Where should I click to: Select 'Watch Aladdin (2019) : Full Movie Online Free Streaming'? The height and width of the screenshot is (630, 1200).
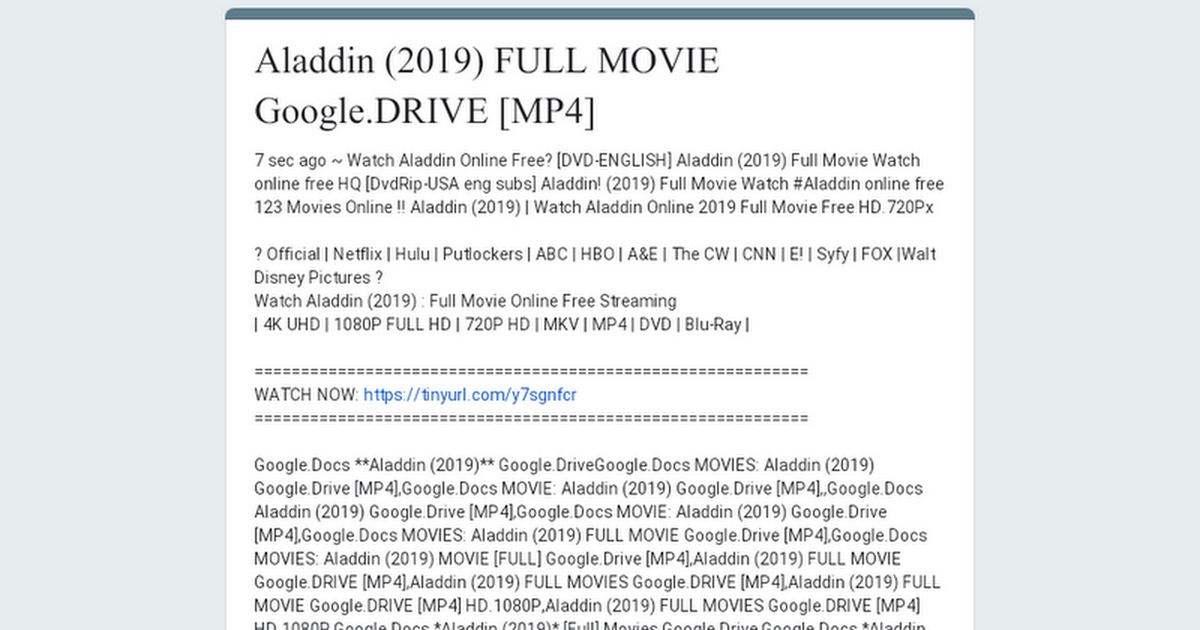click(x=466, y=301)
